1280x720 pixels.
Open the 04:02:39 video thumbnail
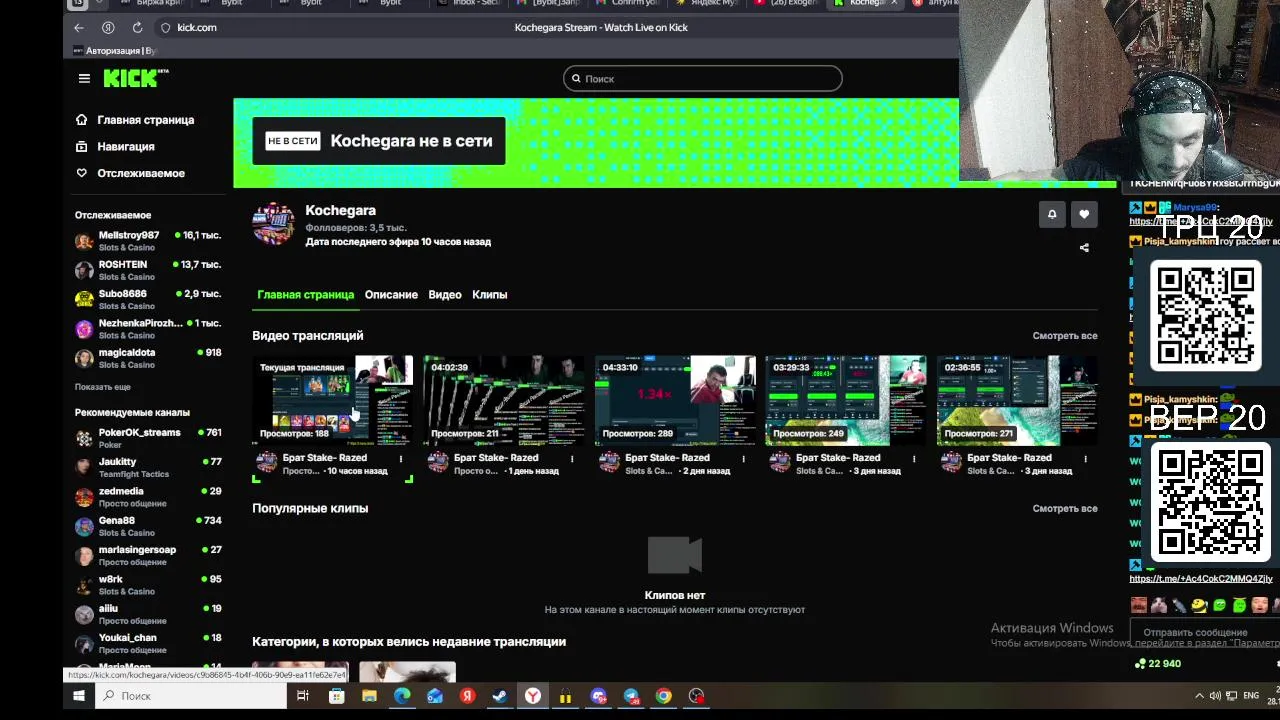[504, 400]
